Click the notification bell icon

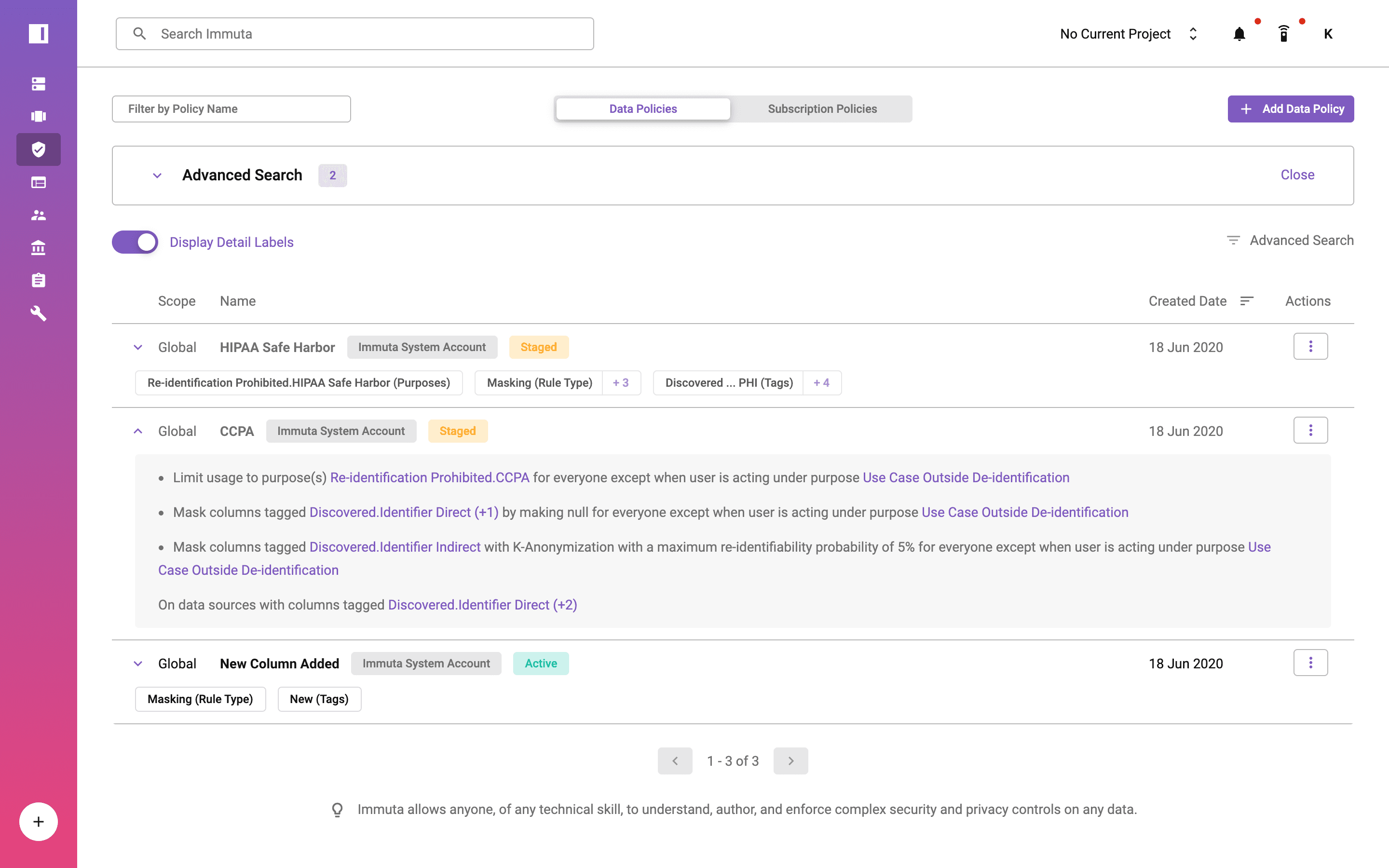point(1238,34)
